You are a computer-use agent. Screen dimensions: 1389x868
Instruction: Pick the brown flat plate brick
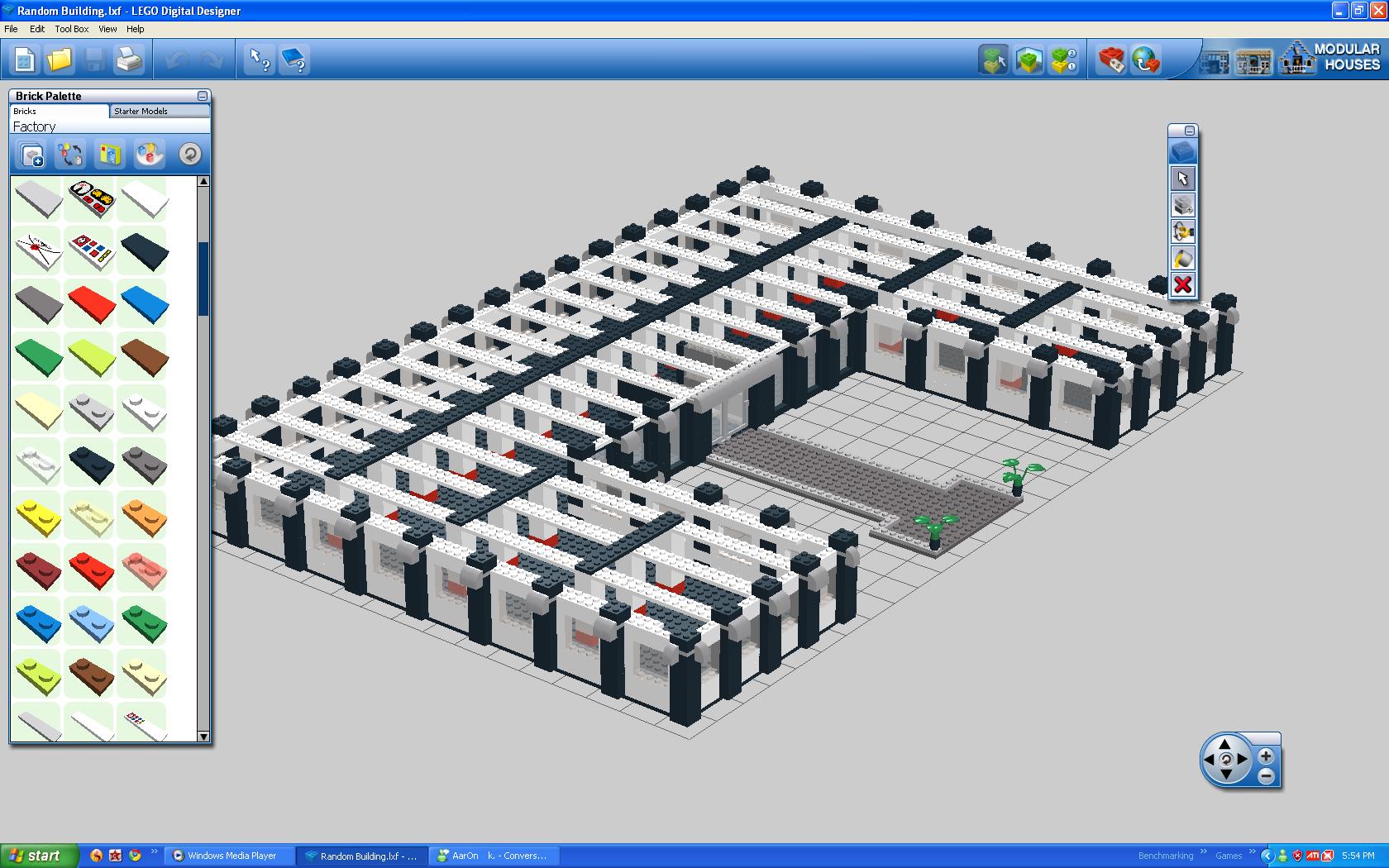click(144, 356)
